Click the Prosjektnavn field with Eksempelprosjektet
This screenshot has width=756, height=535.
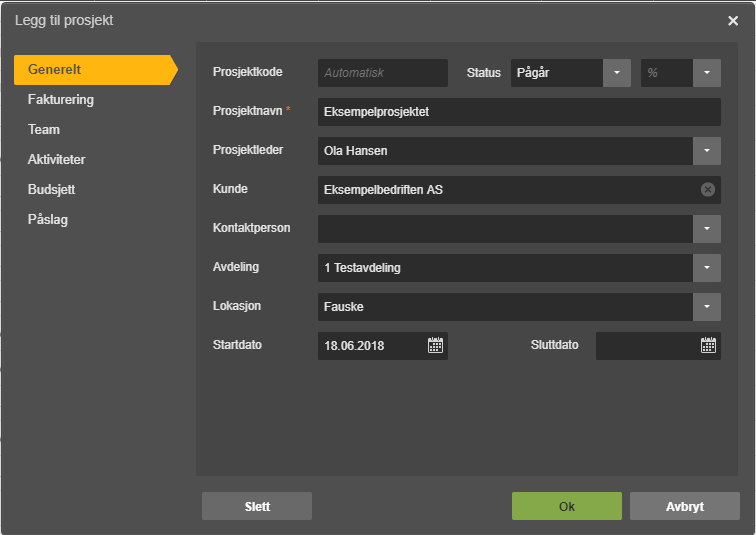pyautogui.click(x=519, y=112)
